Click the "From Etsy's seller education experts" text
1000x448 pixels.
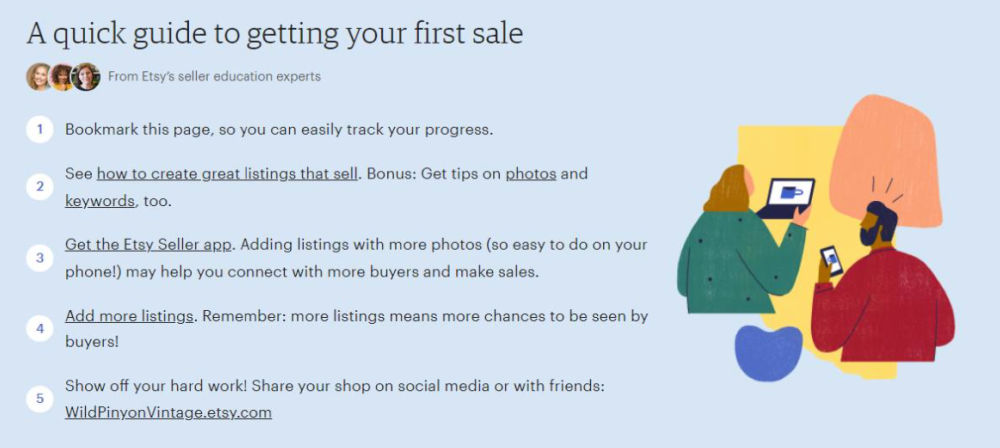pos(214,77)
